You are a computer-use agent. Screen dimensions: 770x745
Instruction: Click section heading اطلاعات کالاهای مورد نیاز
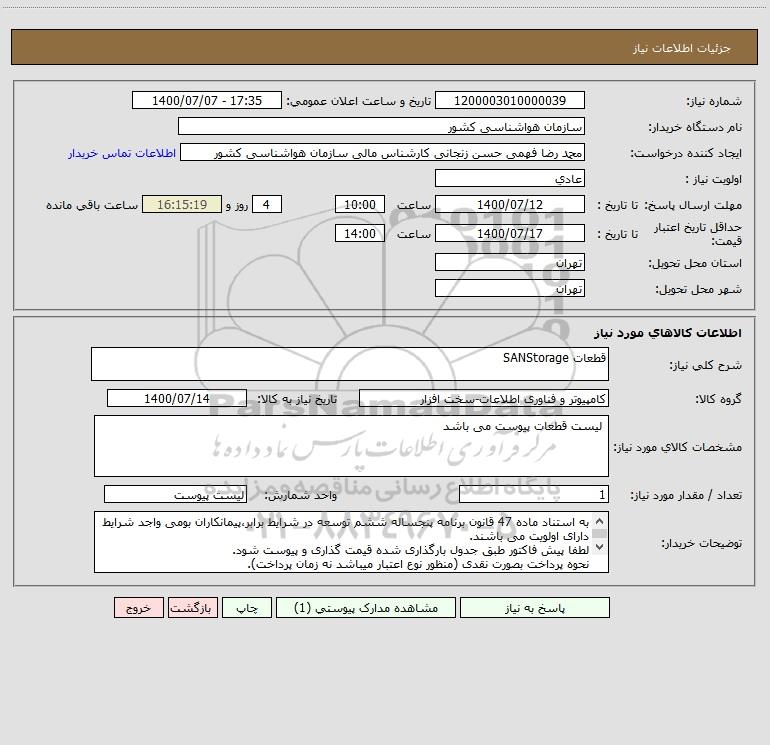pyautogui.click(x=667, y=333)
